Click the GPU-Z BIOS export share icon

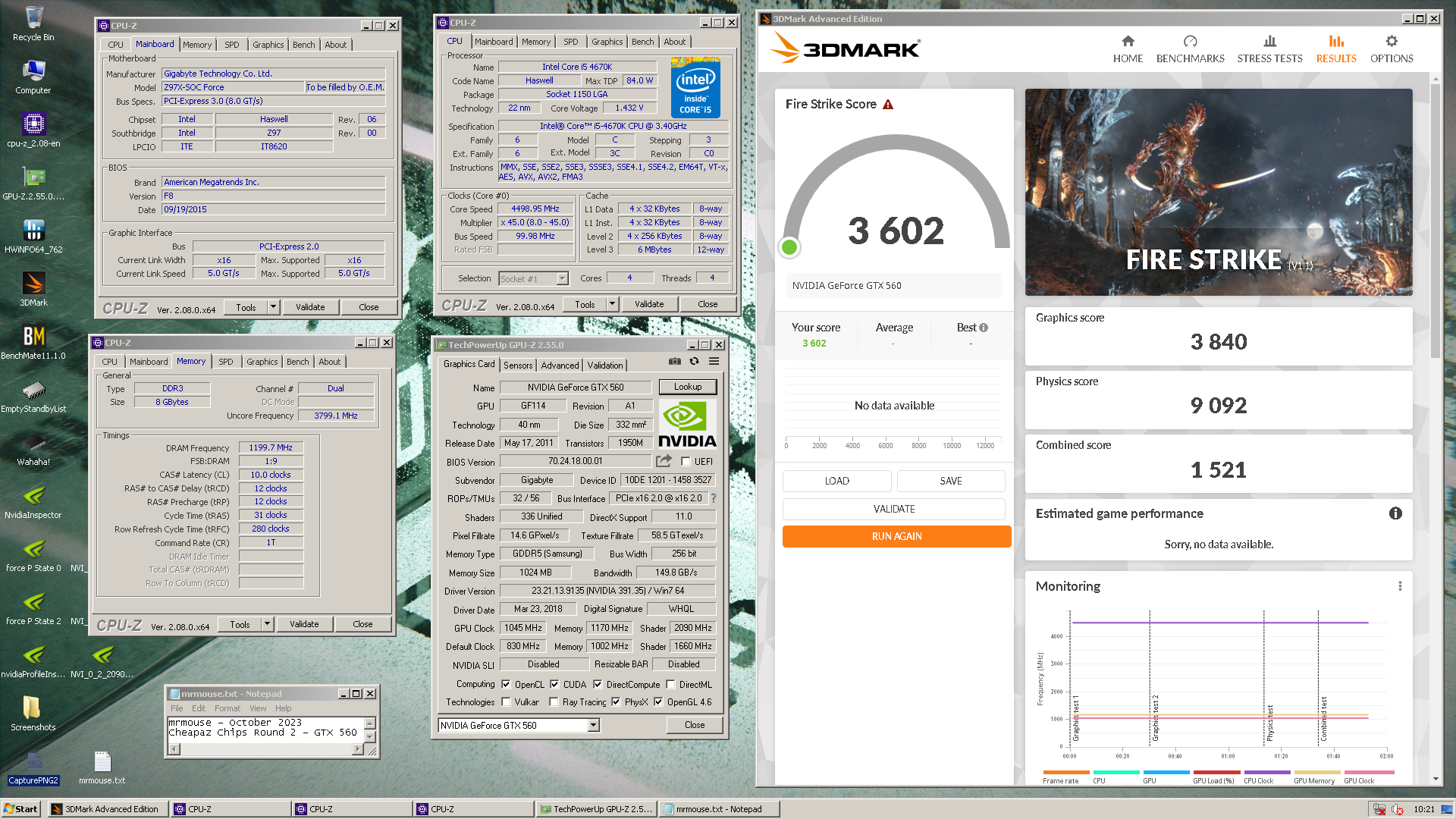(664, 460)
